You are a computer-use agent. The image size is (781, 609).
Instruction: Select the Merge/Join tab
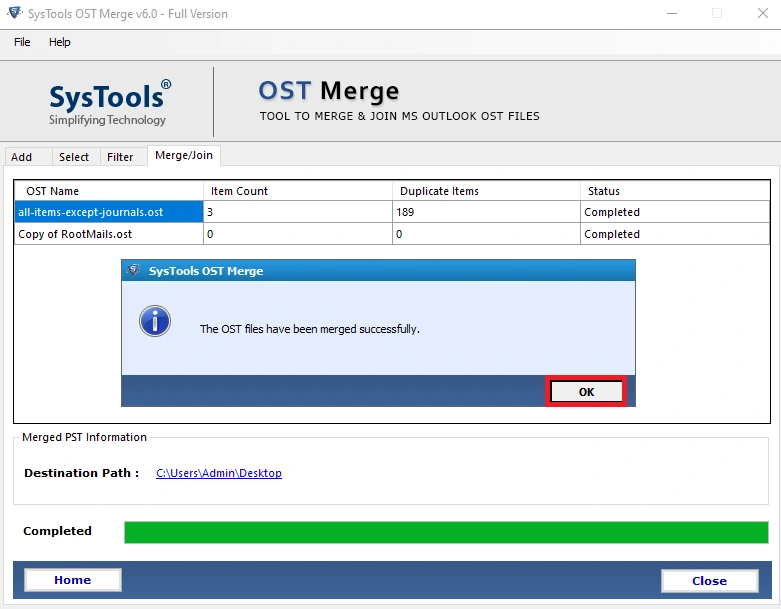click(x=184, y=155)
